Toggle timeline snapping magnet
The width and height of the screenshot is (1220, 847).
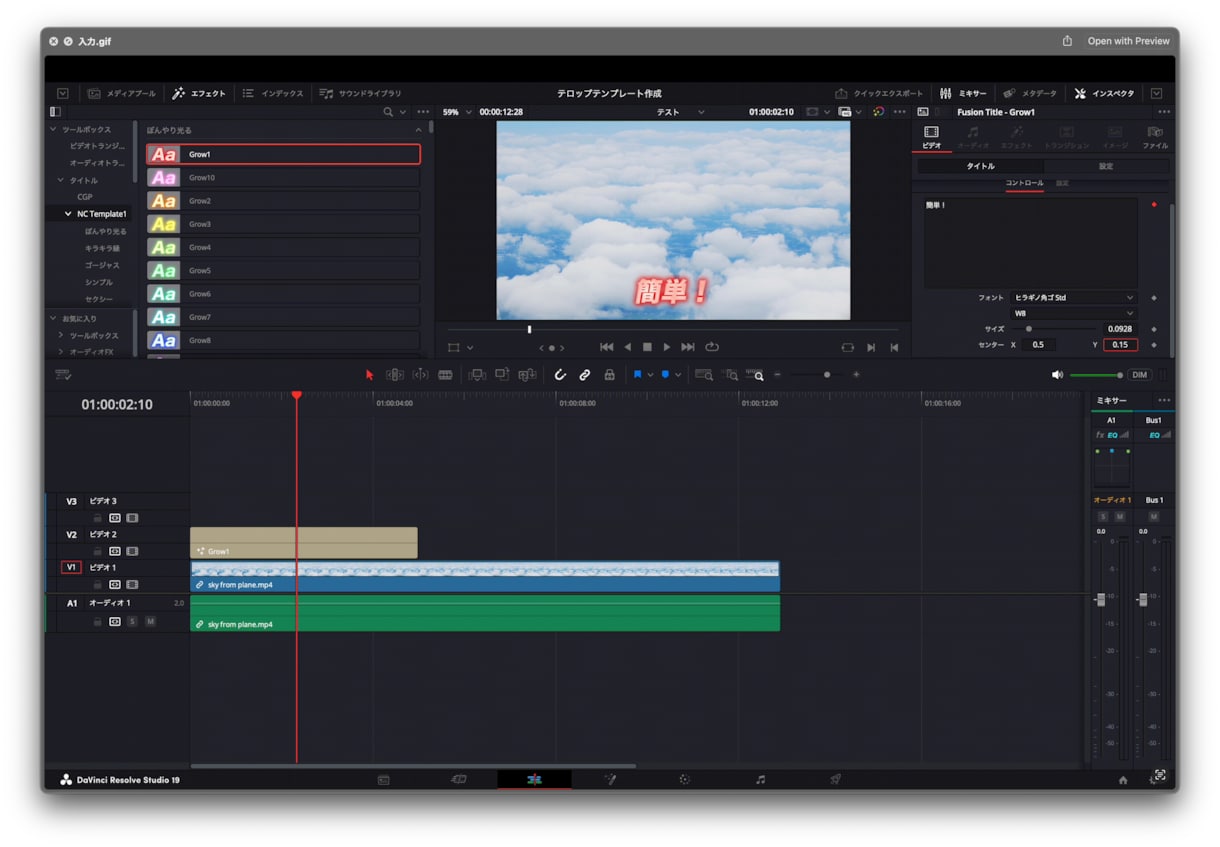(x=560, y=375)
